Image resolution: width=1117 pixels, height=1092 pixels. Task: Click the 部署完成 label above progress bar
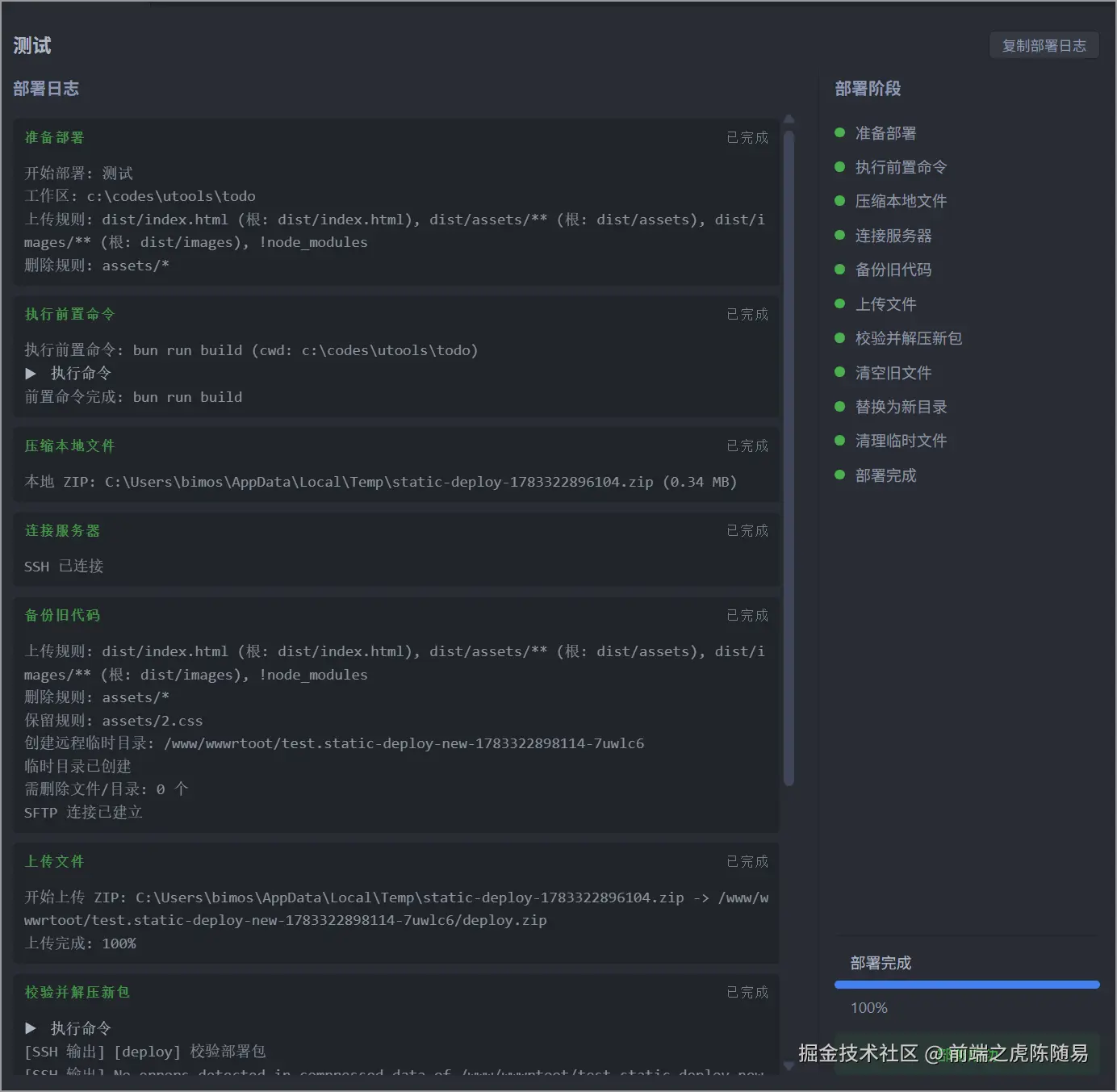[881, 963]
